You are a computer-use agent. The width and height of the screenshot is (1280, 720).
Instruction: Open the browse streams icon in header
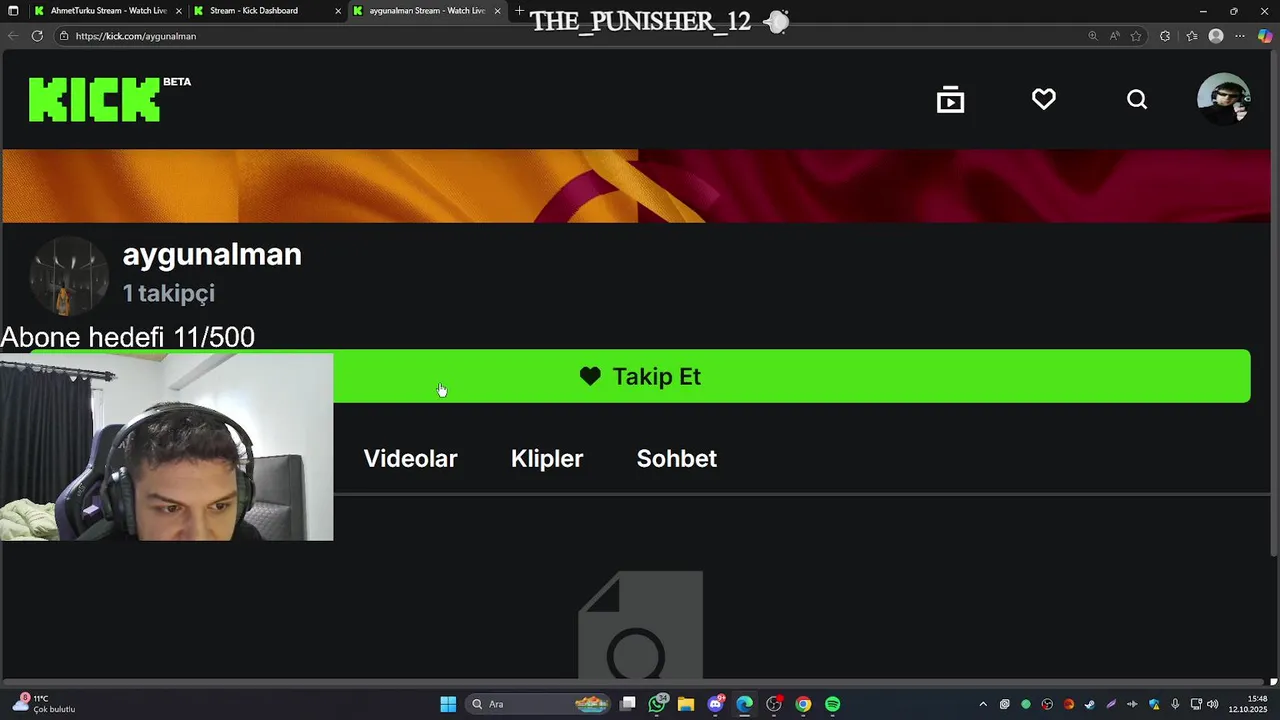(950, 99)
